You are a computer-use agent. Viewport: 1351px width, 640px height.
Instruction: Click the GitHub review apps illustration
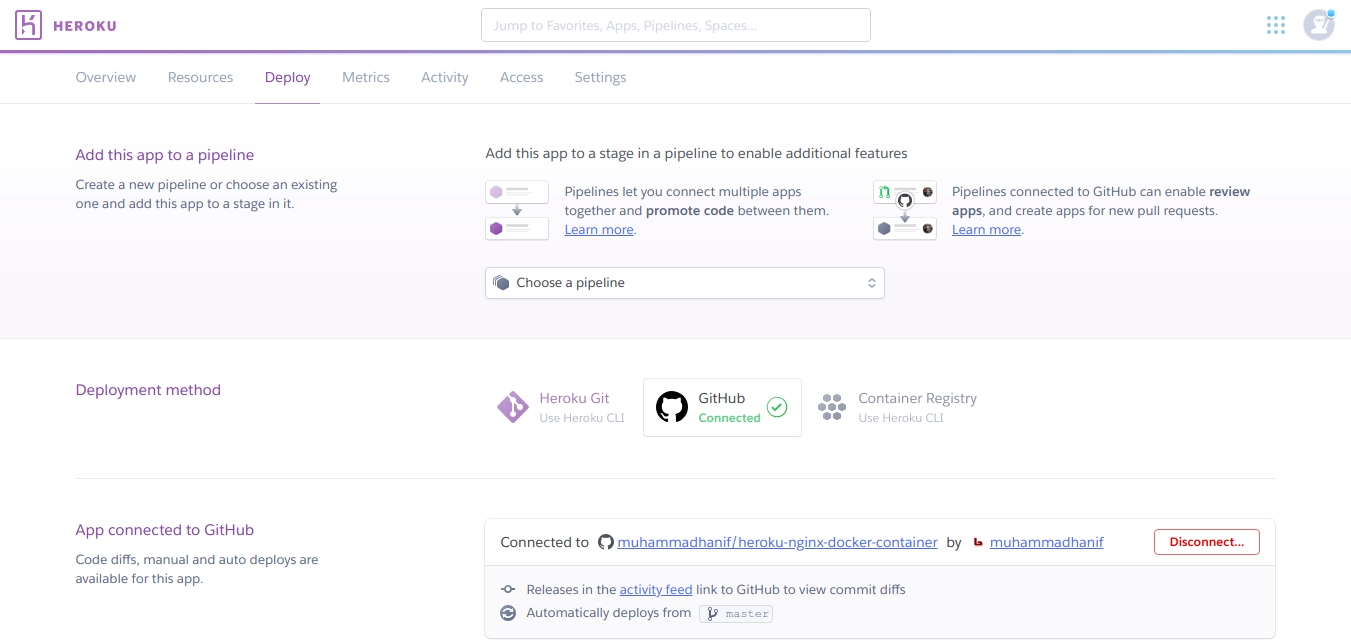point(905,210)
